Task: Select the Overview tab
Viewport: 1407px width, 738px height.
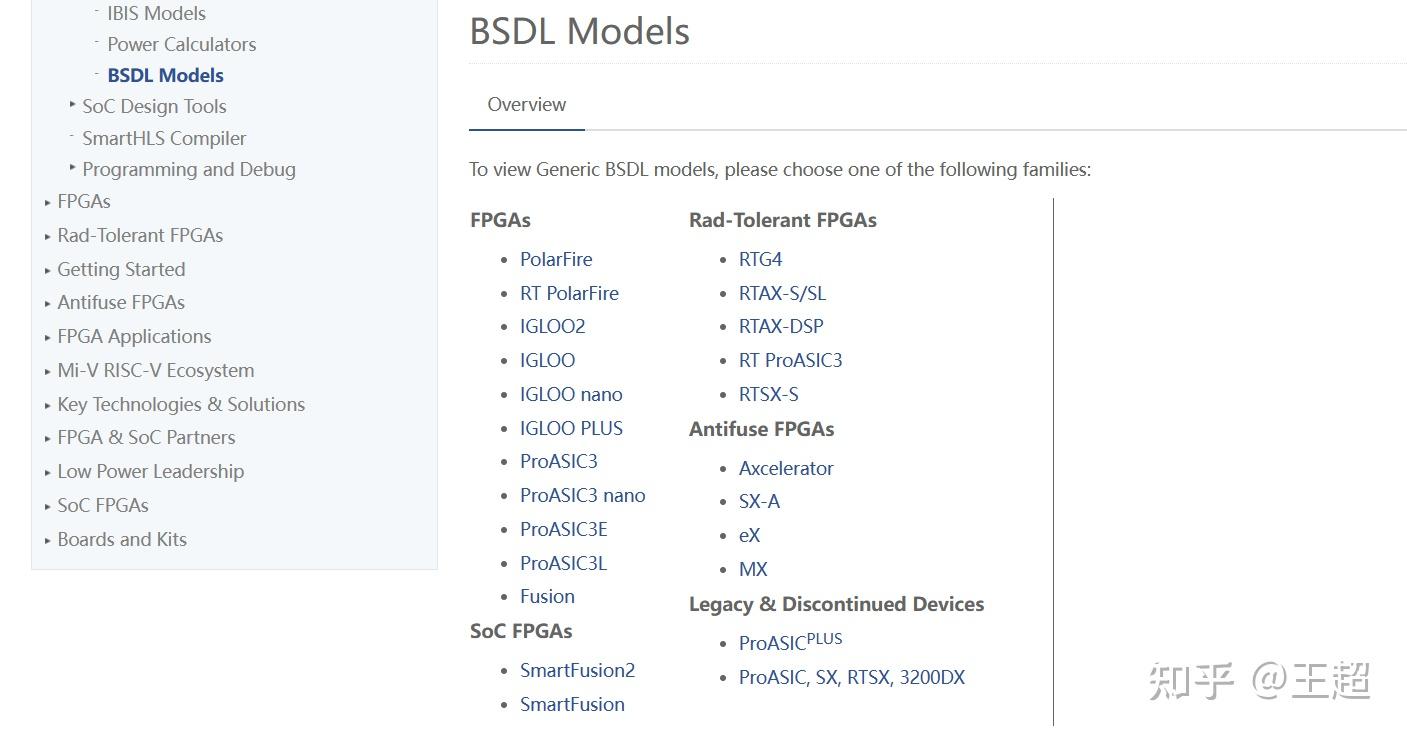Action: point(526,104)
